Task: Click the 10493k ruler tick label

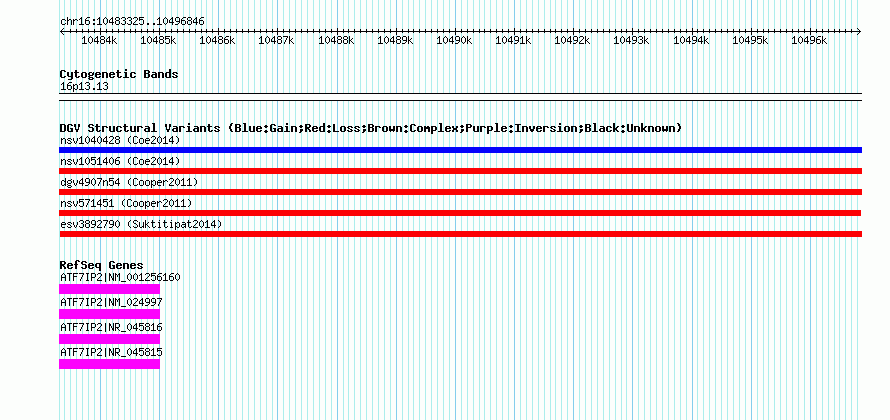Action: [631, 40]
